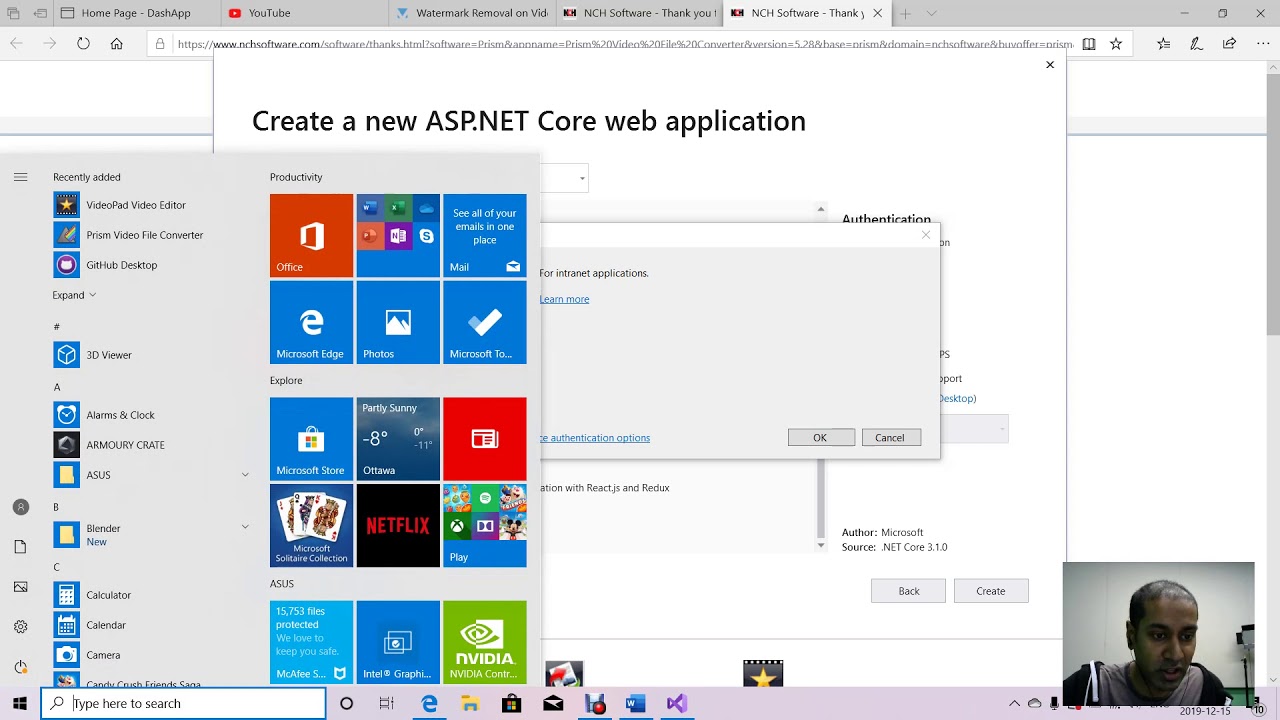1280x720 pixels.
Task: Open Microsoft Edge tile
Action: 311,322
